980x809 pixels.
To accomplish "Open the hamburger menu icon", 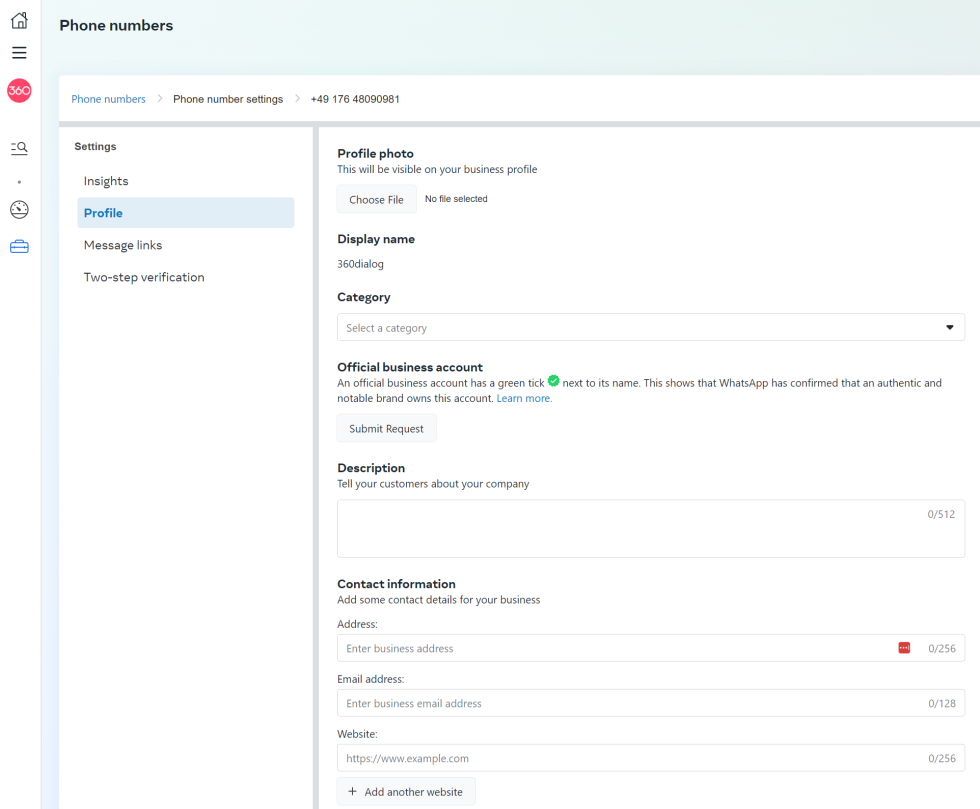I will point(19,53).
